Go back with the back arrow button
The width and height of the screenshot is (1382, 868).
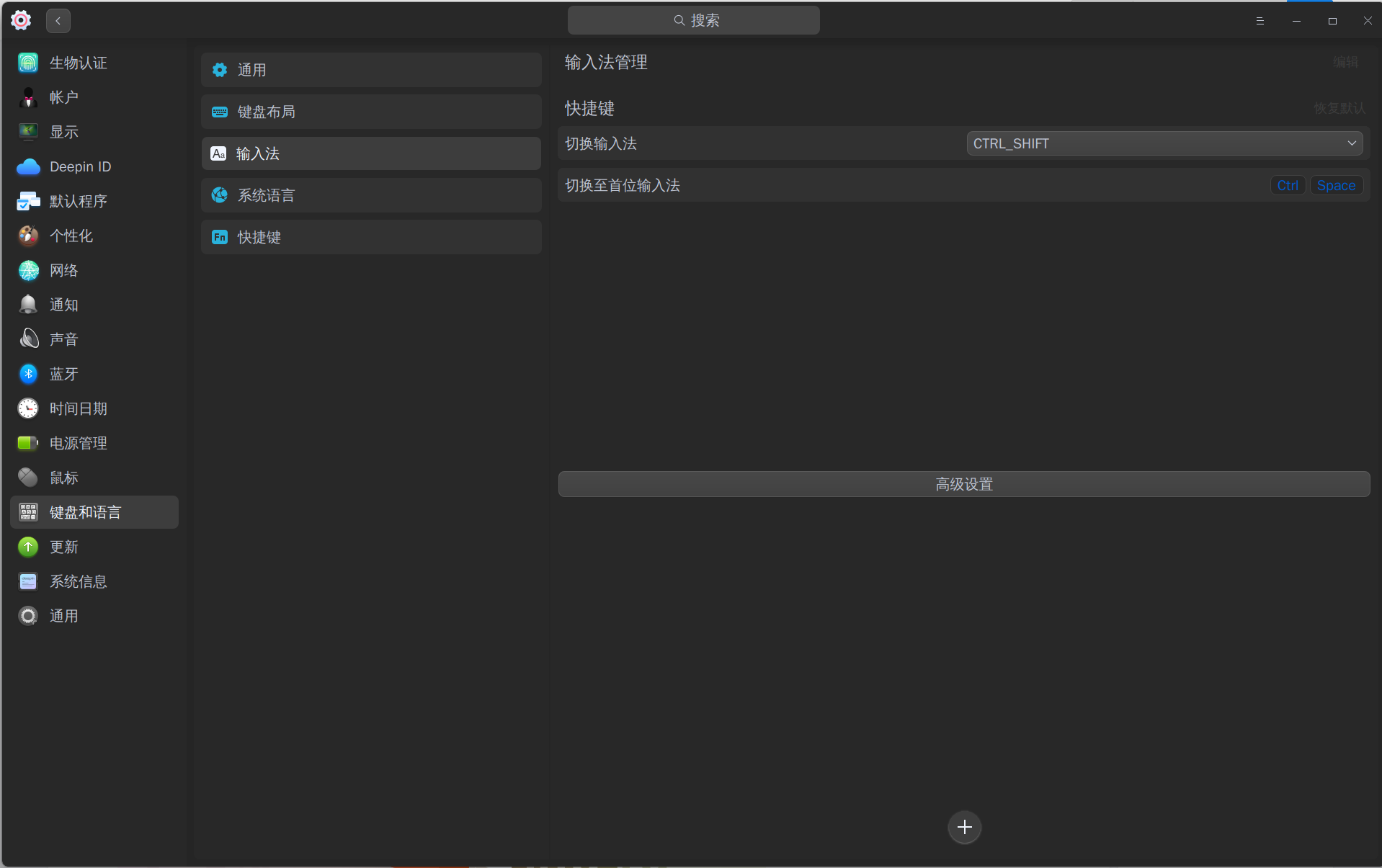58,21
